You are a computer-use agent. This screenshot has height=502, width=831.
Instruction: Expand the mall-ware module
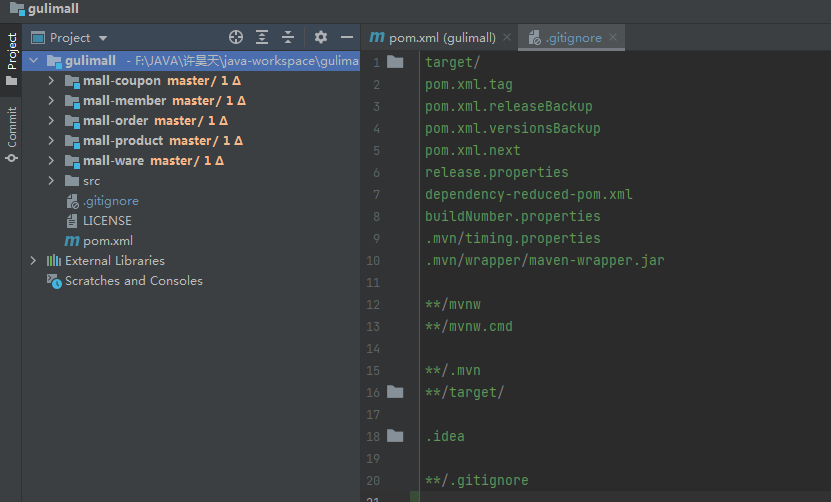[x=51, y=161]
